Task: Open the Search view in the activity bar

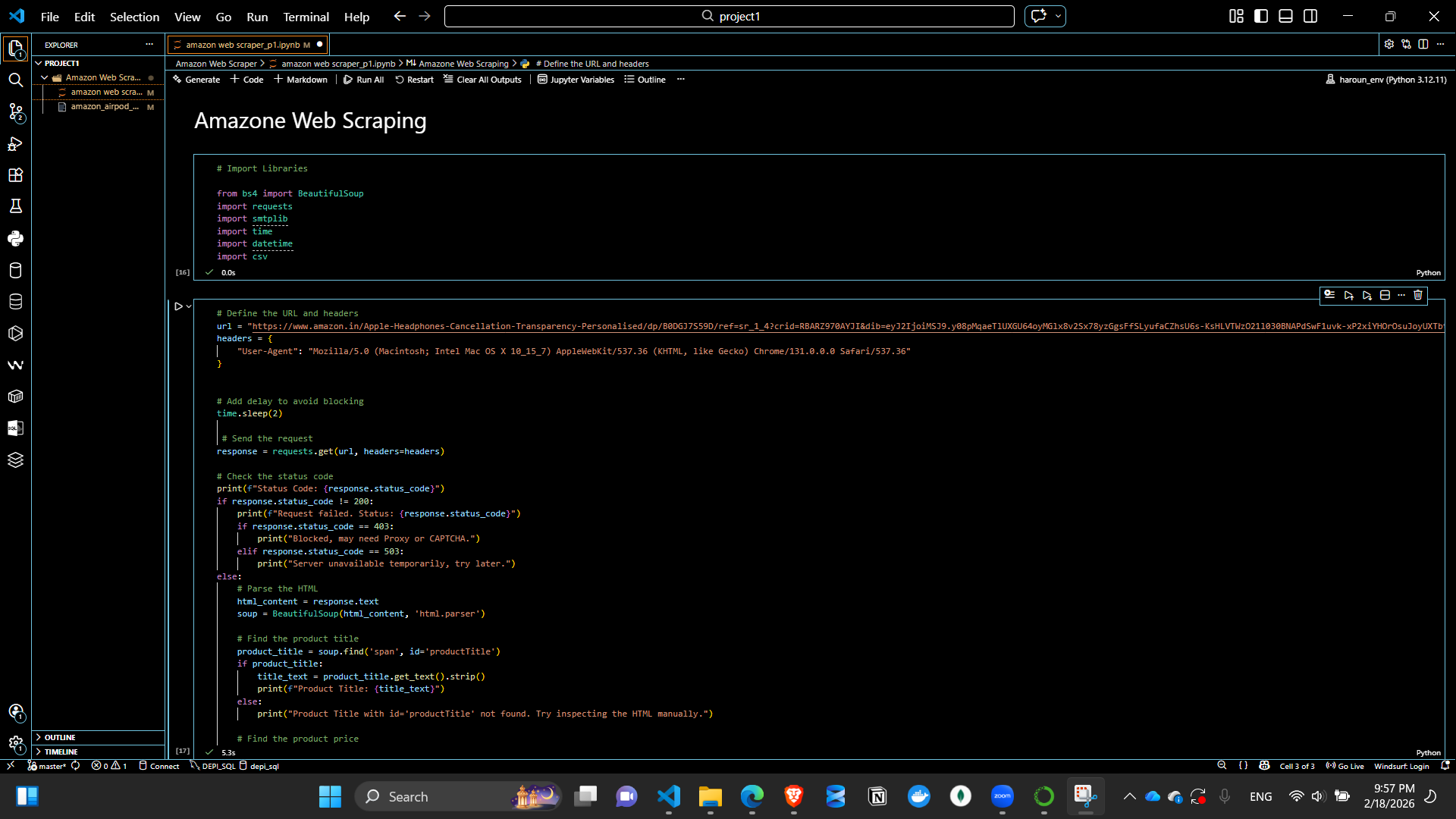Action: point(15,80)
